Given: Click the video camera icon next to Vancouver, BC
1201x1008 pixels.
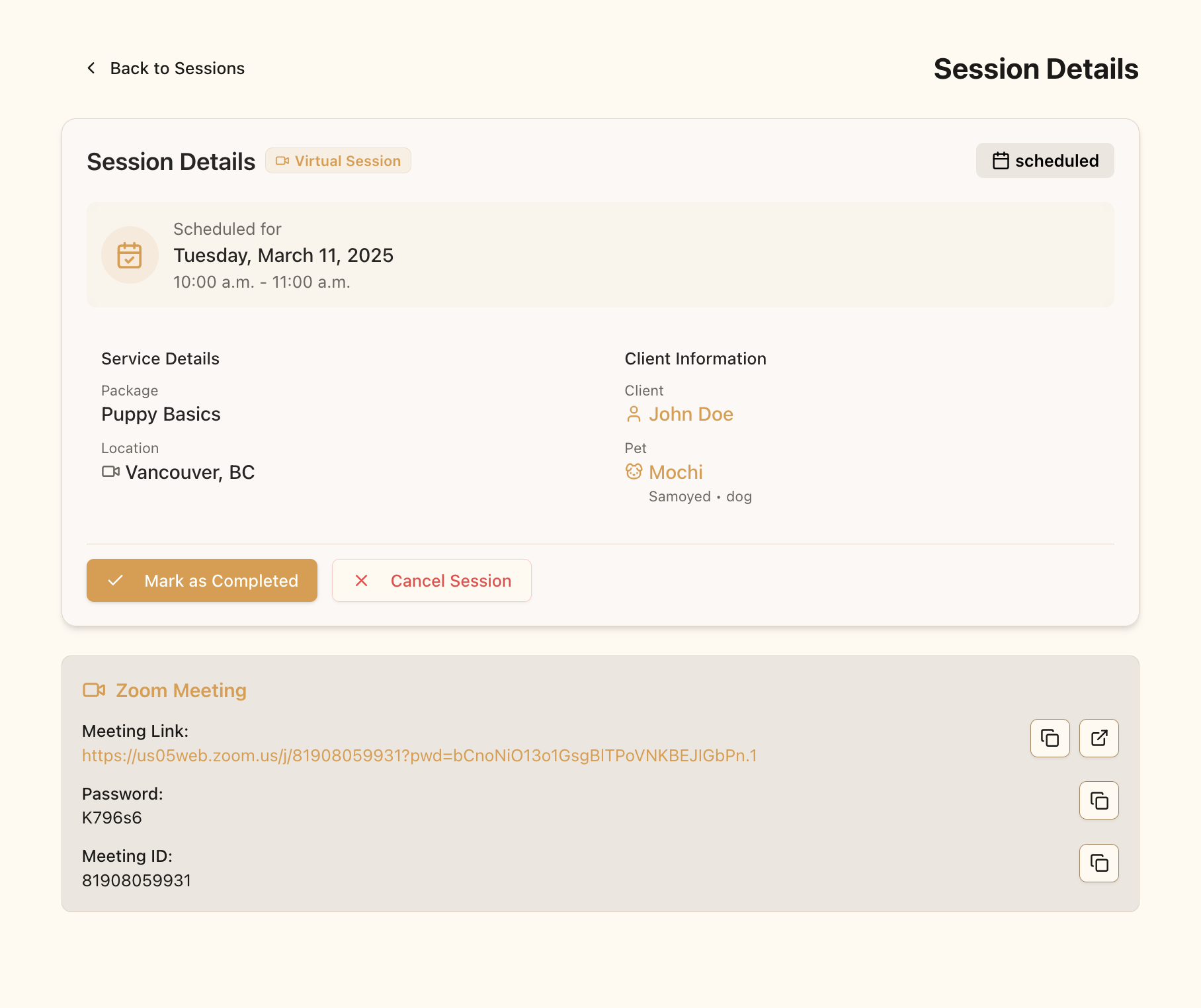Looking at the screenshot, I should pyautogui.click(x=110, y=472).
